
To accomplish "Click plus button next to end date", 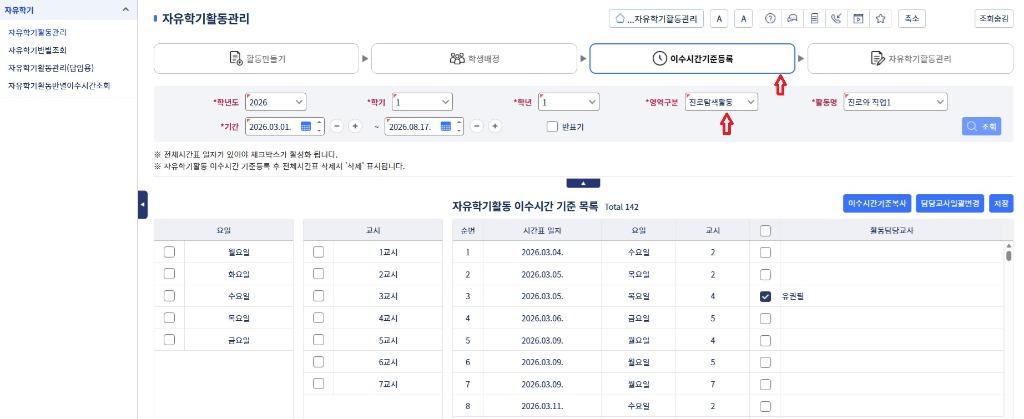I will 495,127.
